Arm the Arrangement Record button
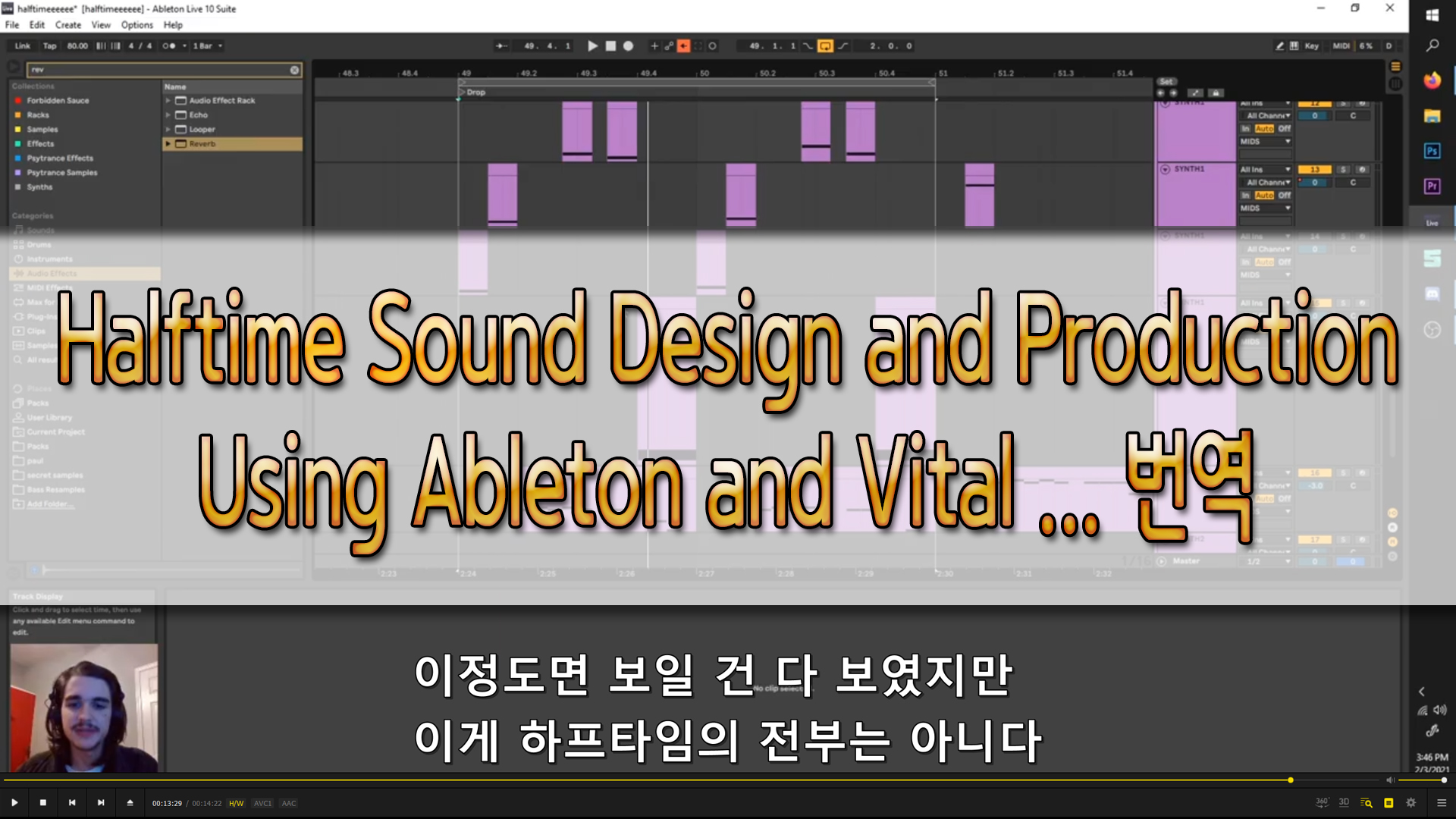Viewport: 1456px width, 819px height. [x=628, y=46]
